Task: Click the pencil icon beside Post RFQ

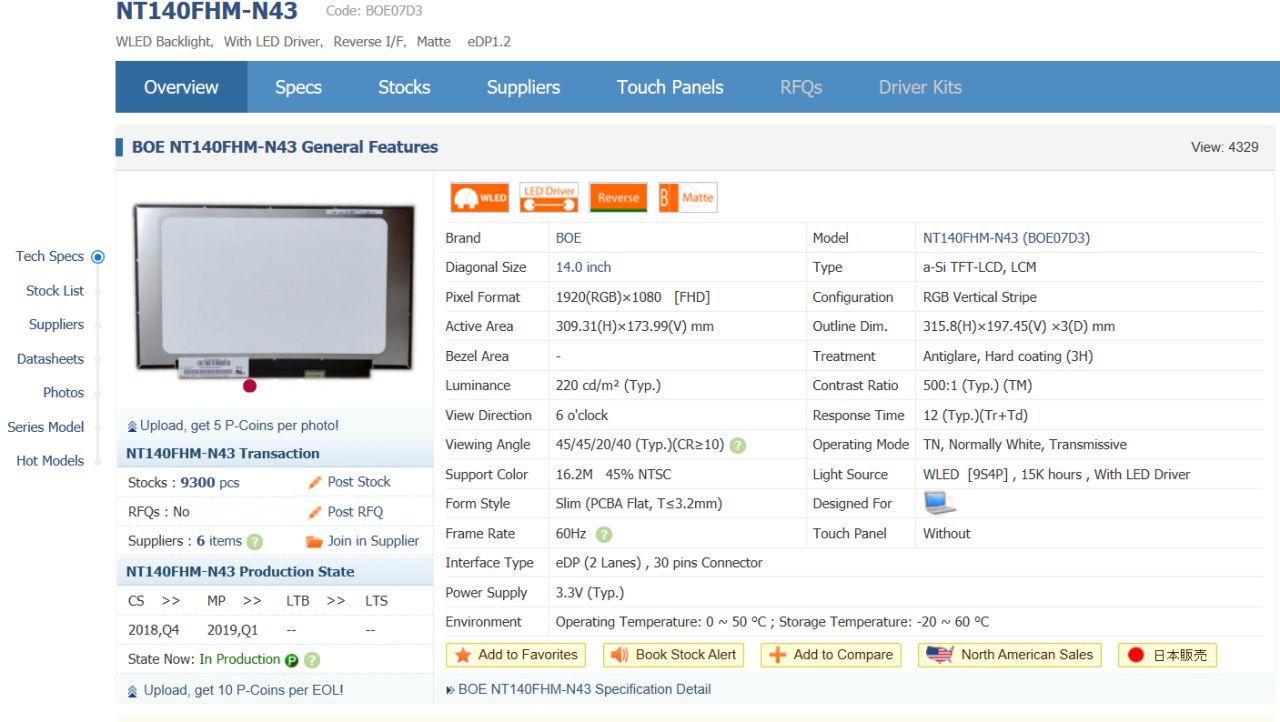Action: tap(315, 512)
